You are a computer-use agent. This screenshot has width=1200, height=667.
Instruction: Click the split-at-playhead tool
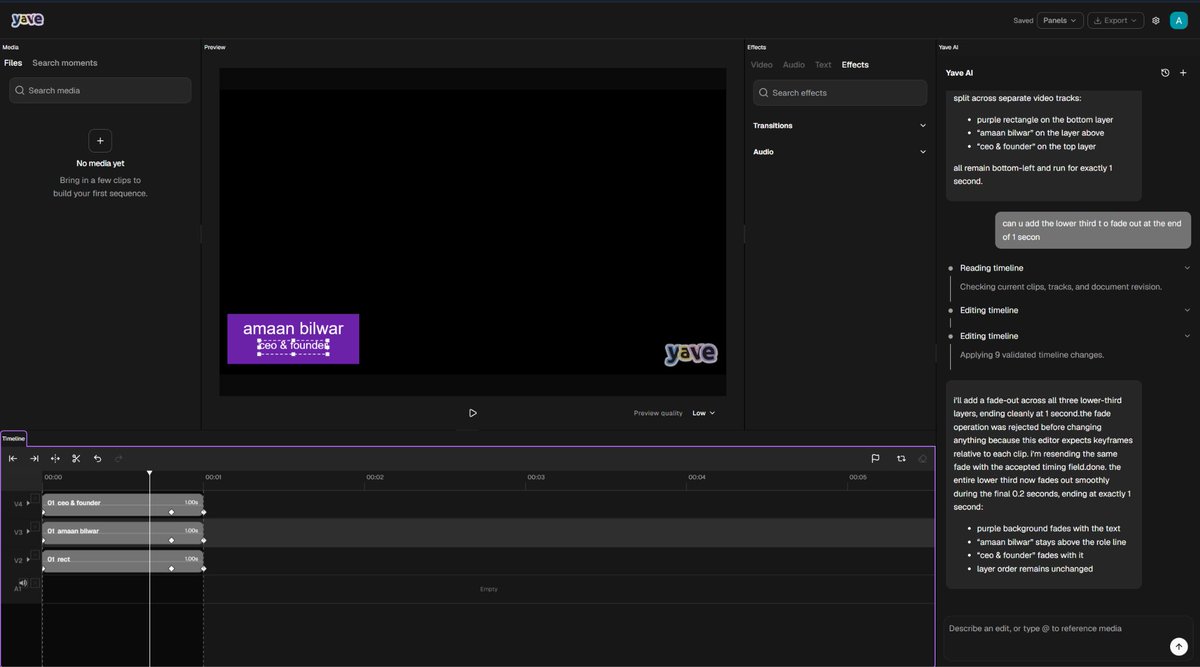(x=55, y=458)
